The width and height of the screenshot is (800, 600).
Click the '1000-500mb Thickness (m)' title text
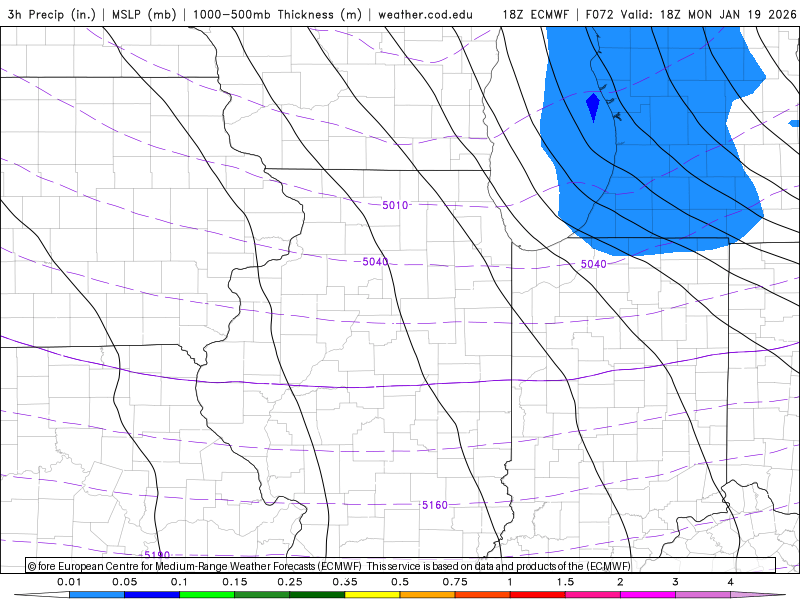pos(277,14)
